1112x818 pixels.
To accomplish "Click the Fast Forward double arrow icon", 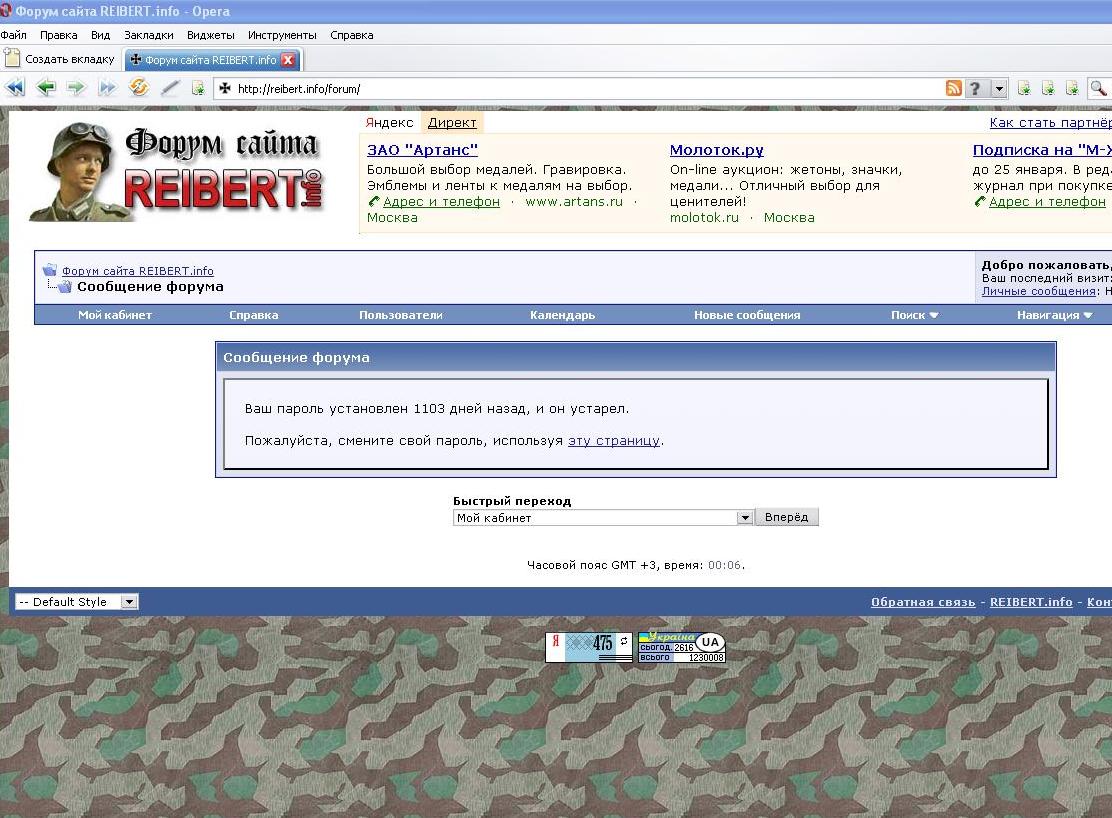I will click(107, 88).
